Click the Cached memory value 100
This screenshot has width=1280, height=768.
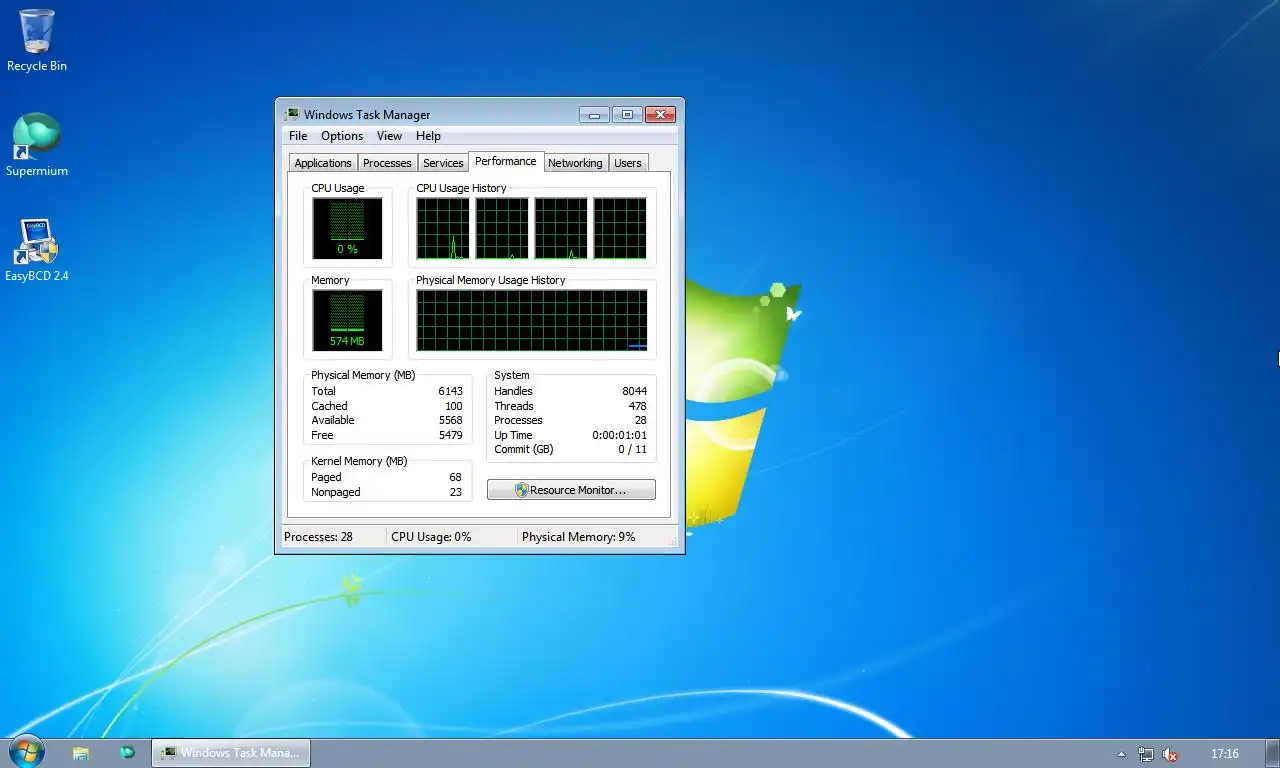(x=453, y=406)
